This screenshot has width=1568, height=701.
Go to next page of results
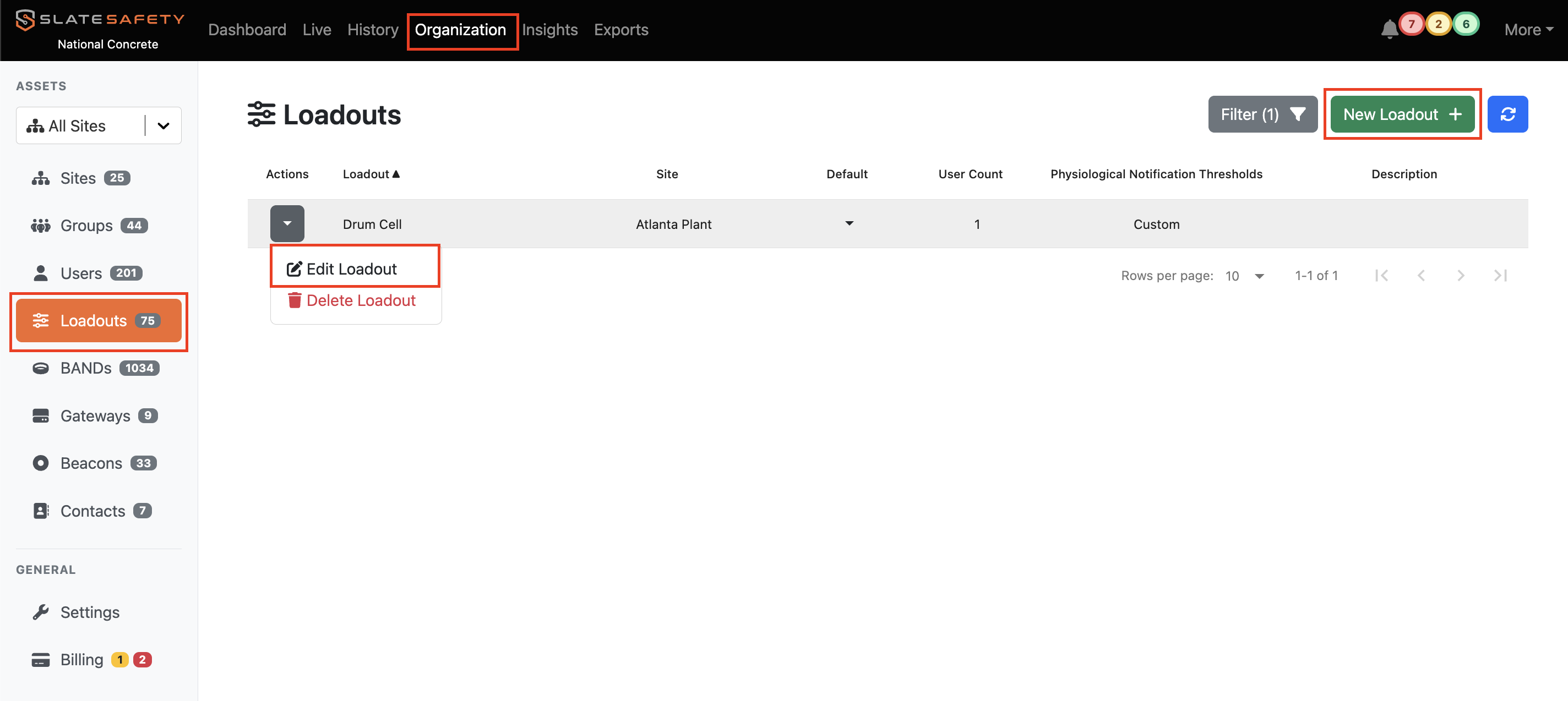tap(1460, 276)
